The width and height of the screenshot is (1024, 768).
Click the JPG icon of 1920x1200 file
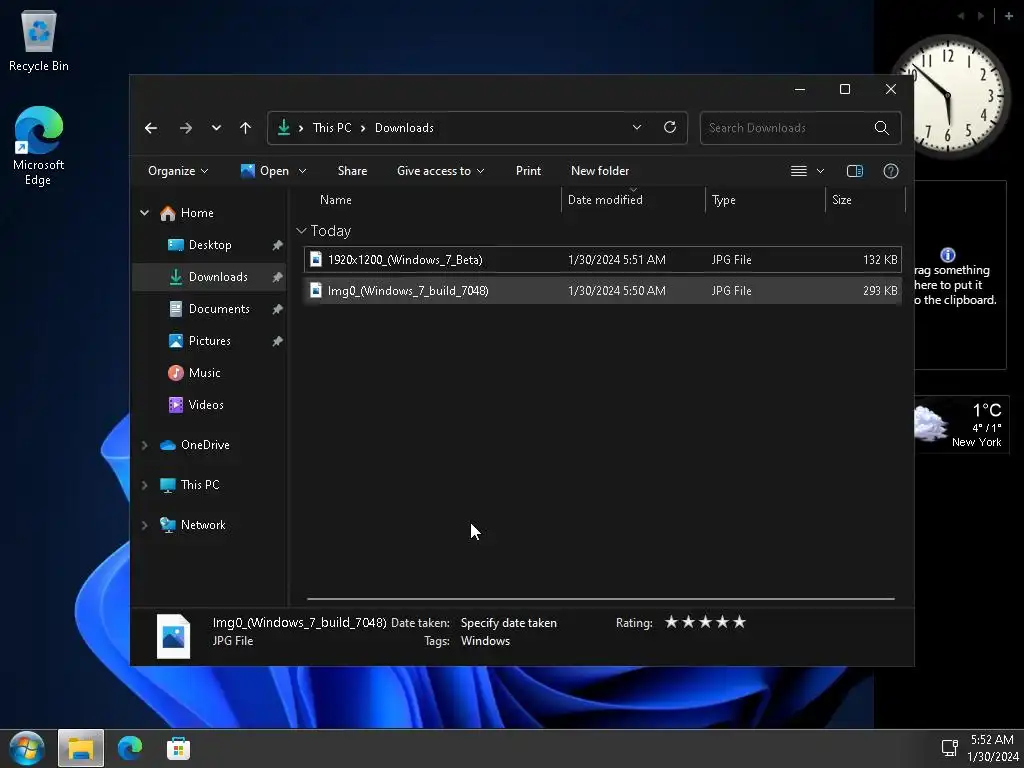pyautogui.click(x=315, y=259)
